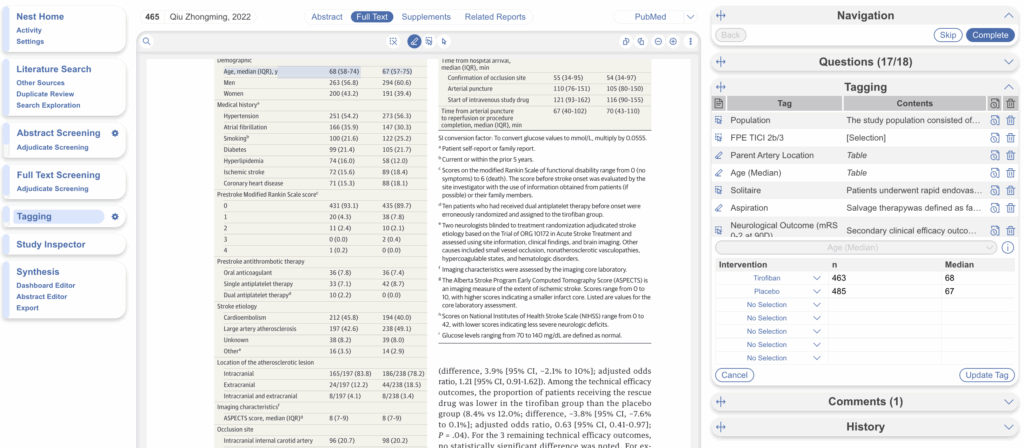Open the document toolbar's three-dot menu

click(x=689, y=41)
